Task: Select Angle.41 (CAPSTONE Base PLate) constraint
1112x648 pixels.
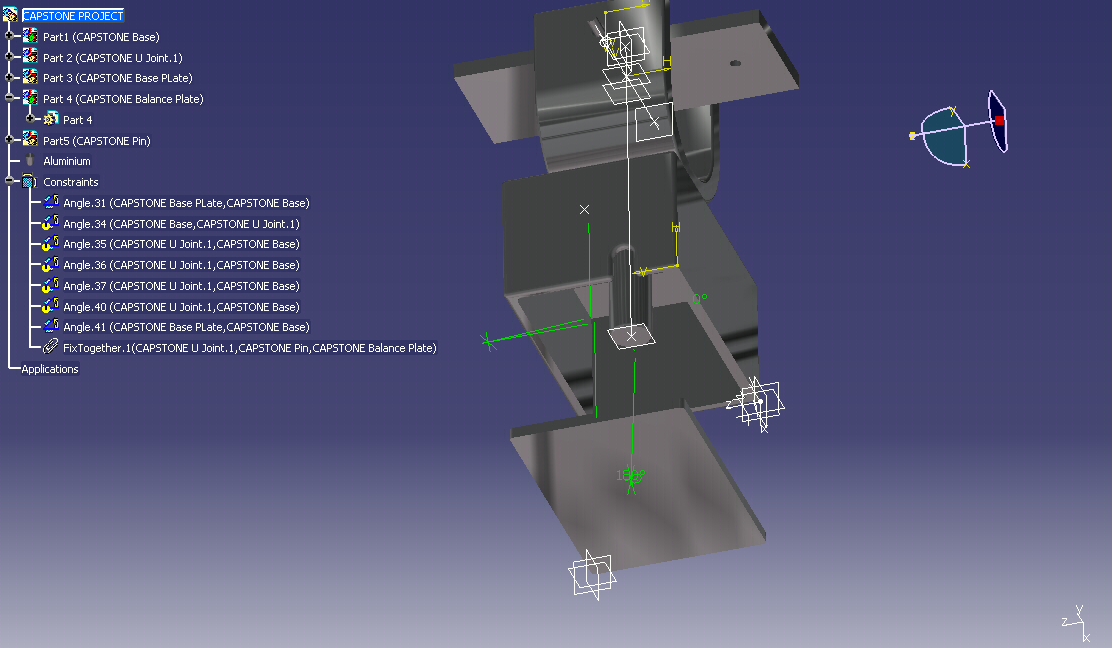Action: 186,328
